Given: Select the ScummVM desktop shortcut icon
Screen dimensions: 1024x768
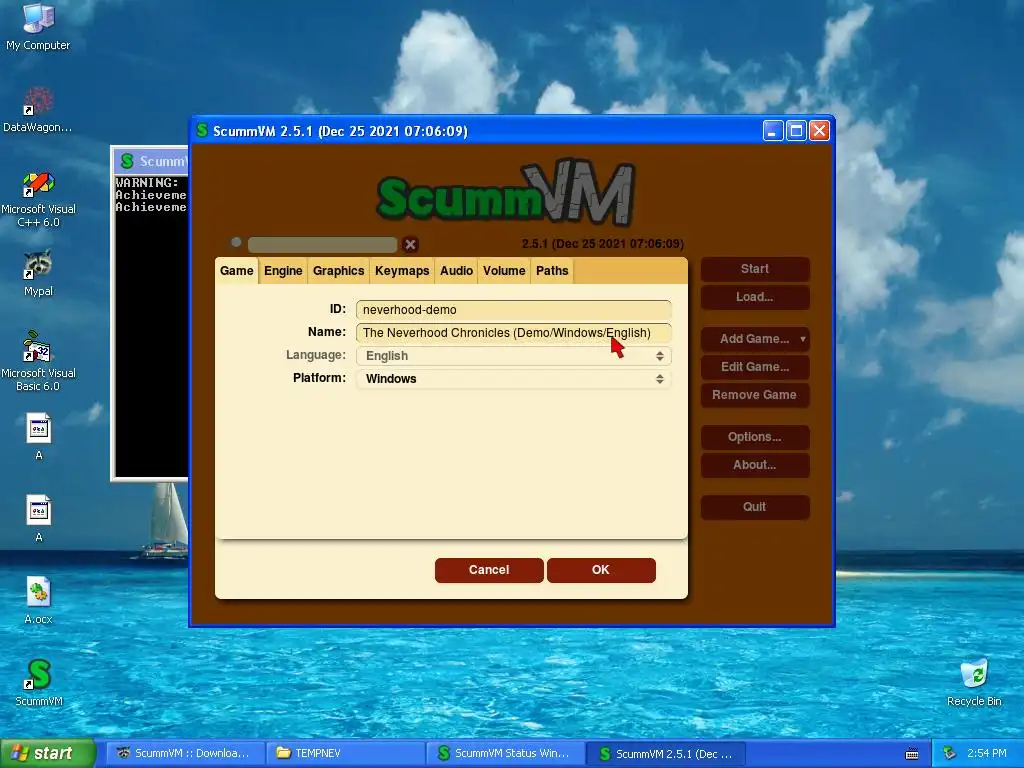Looking at the screenshot, I should pos(39,682).
